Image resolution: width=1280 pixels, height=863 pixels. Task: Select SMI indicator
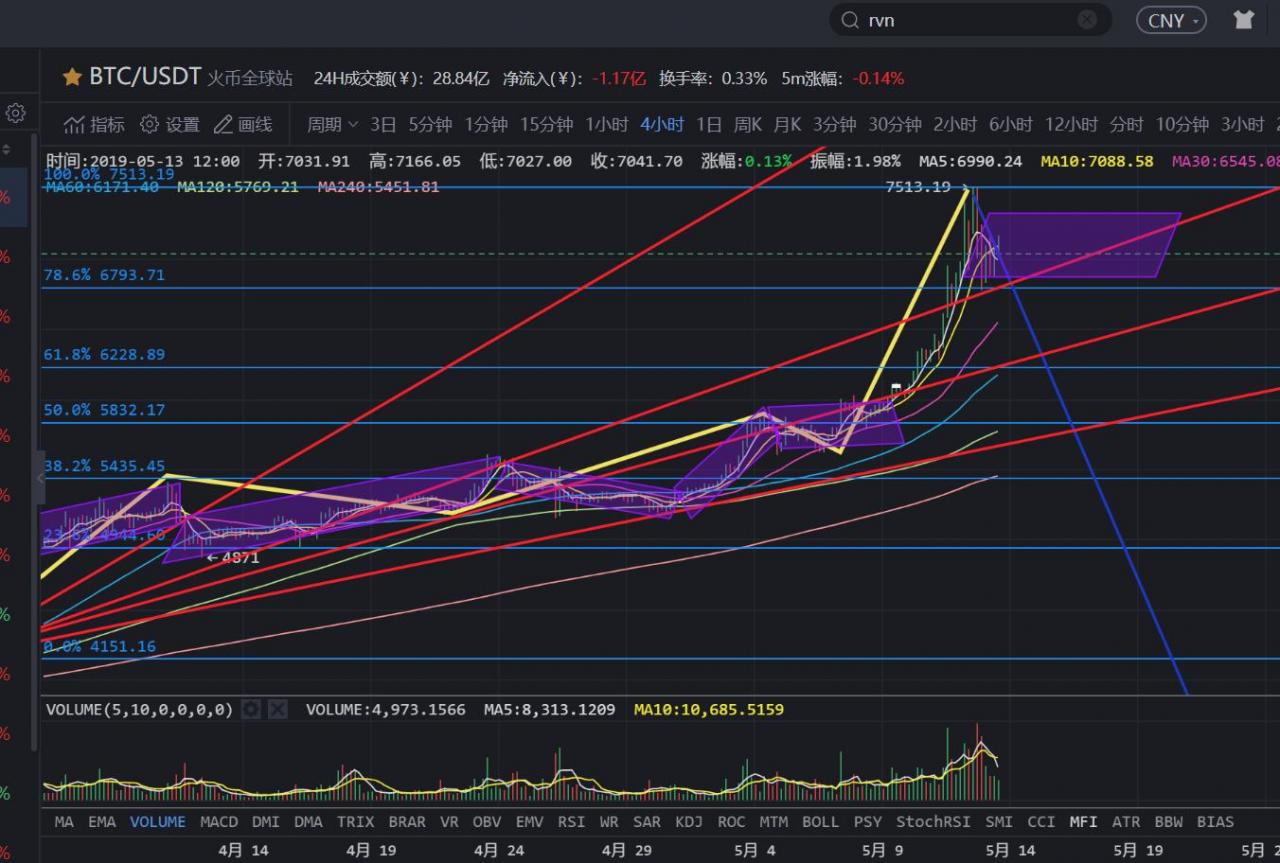point(999,822)
